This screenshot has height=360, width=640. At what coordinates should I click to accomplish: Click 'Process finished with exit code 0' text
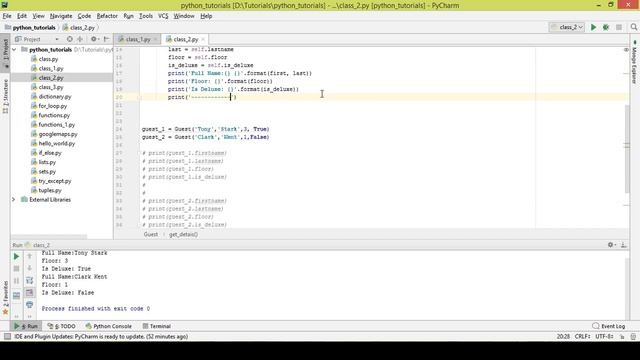(96, 309)
